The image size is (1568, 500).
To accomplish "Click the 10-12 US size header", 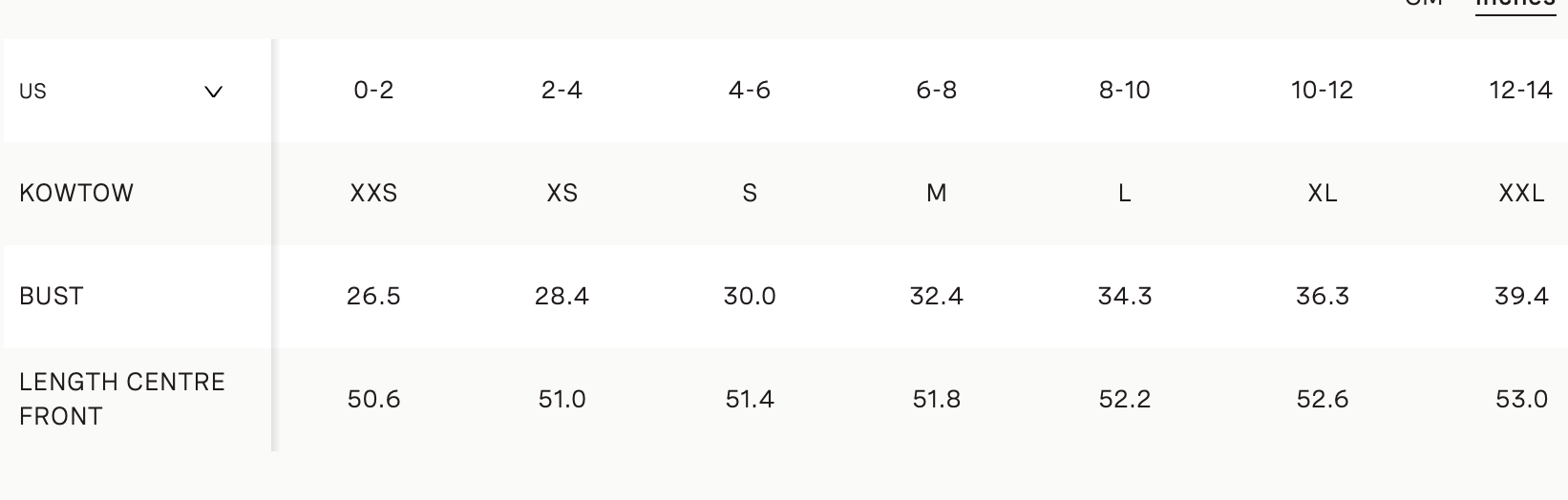I will [x=1322, y=91].
